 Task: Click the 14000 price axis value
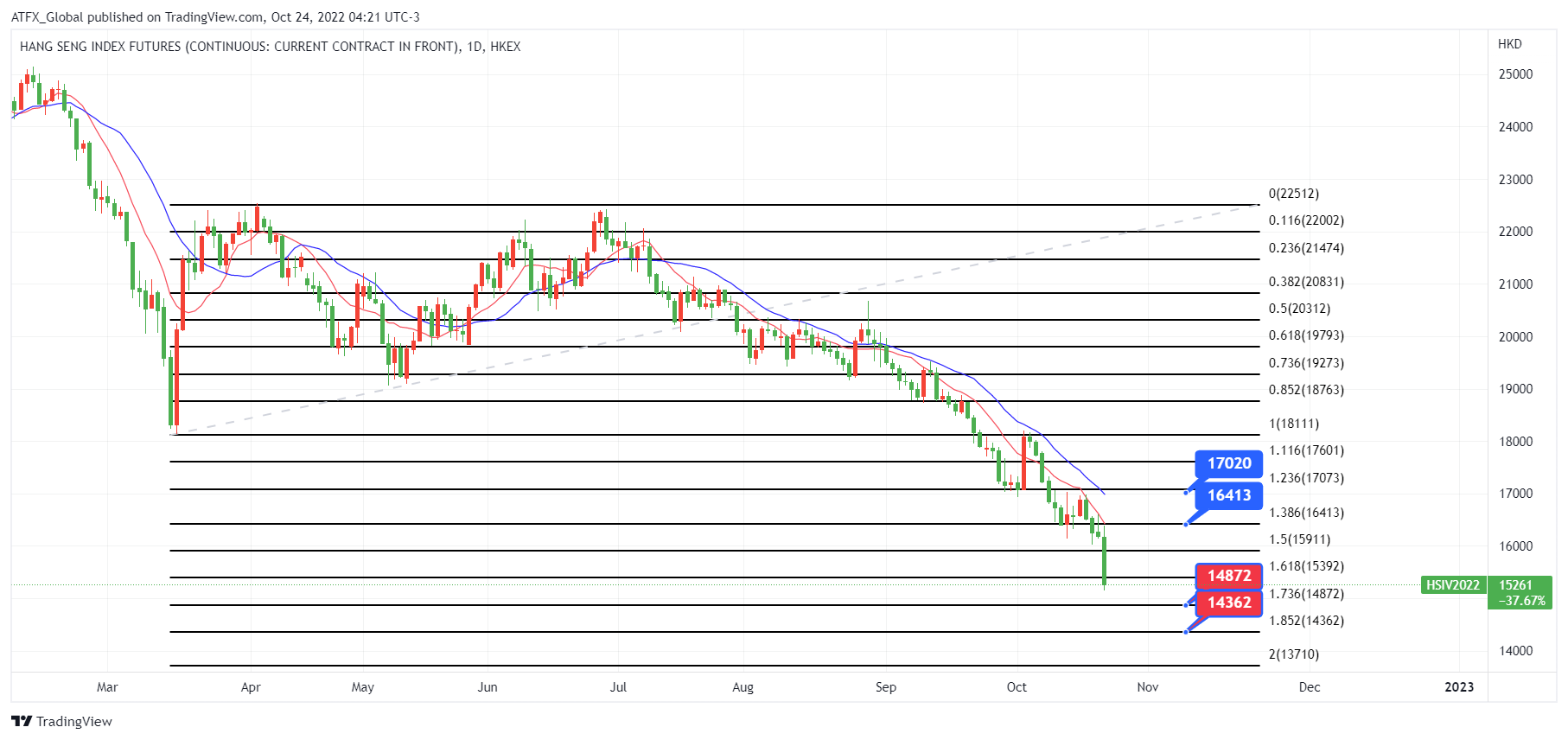(x=1515, y=651)
